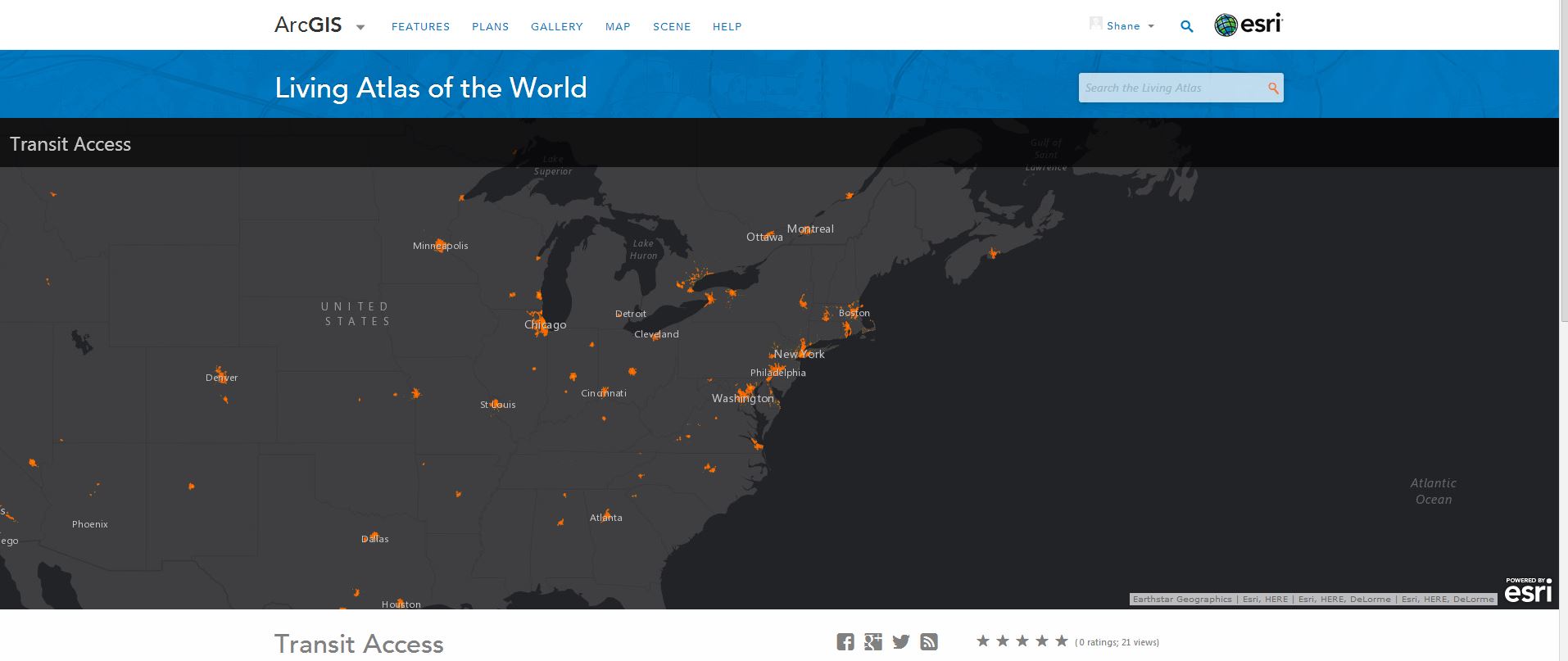Screen dimensions: 1568x661
Task: Click the Phoenix label on the map
Action: [x=90, y=524]
